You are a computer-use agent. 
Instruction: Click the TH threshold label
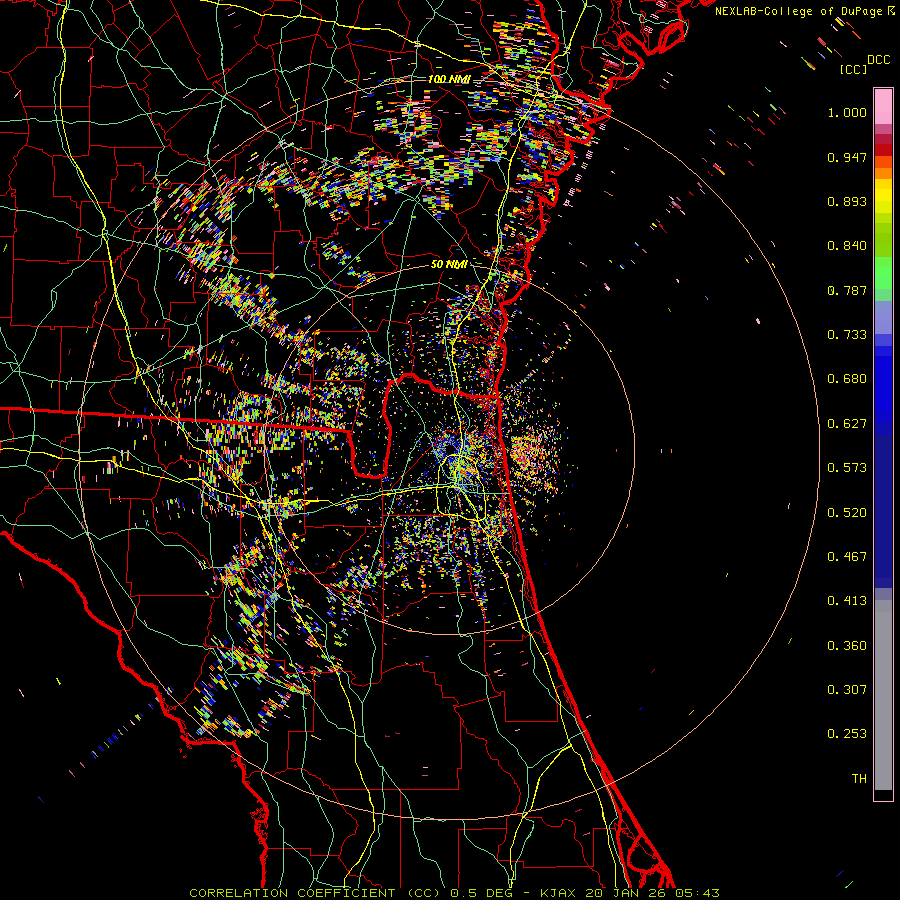click(x=858, y=778)
